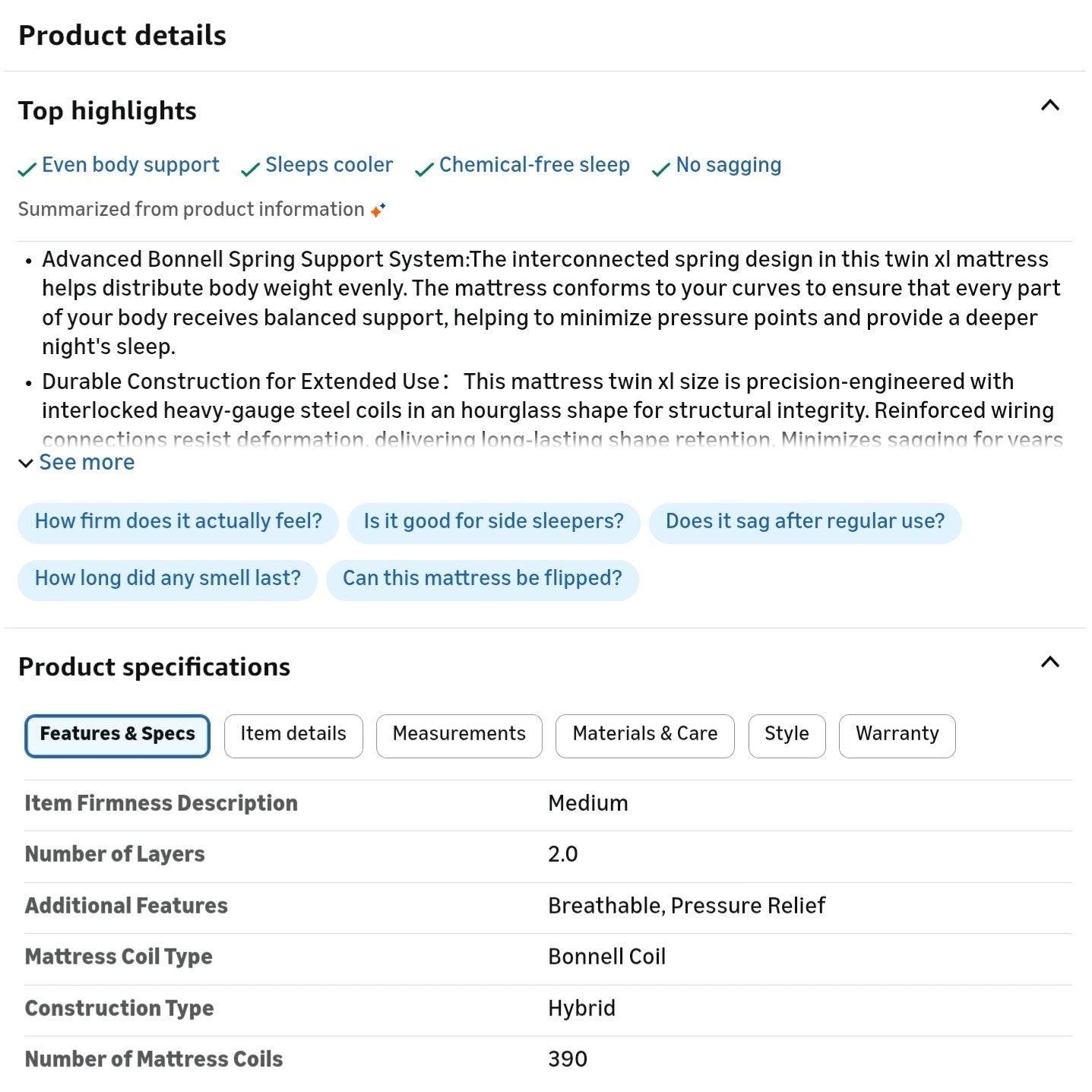This screenshot has height=1092, width=1092.
Task: Ask Can this mattress be flipped
Action: tap(482, 578)
